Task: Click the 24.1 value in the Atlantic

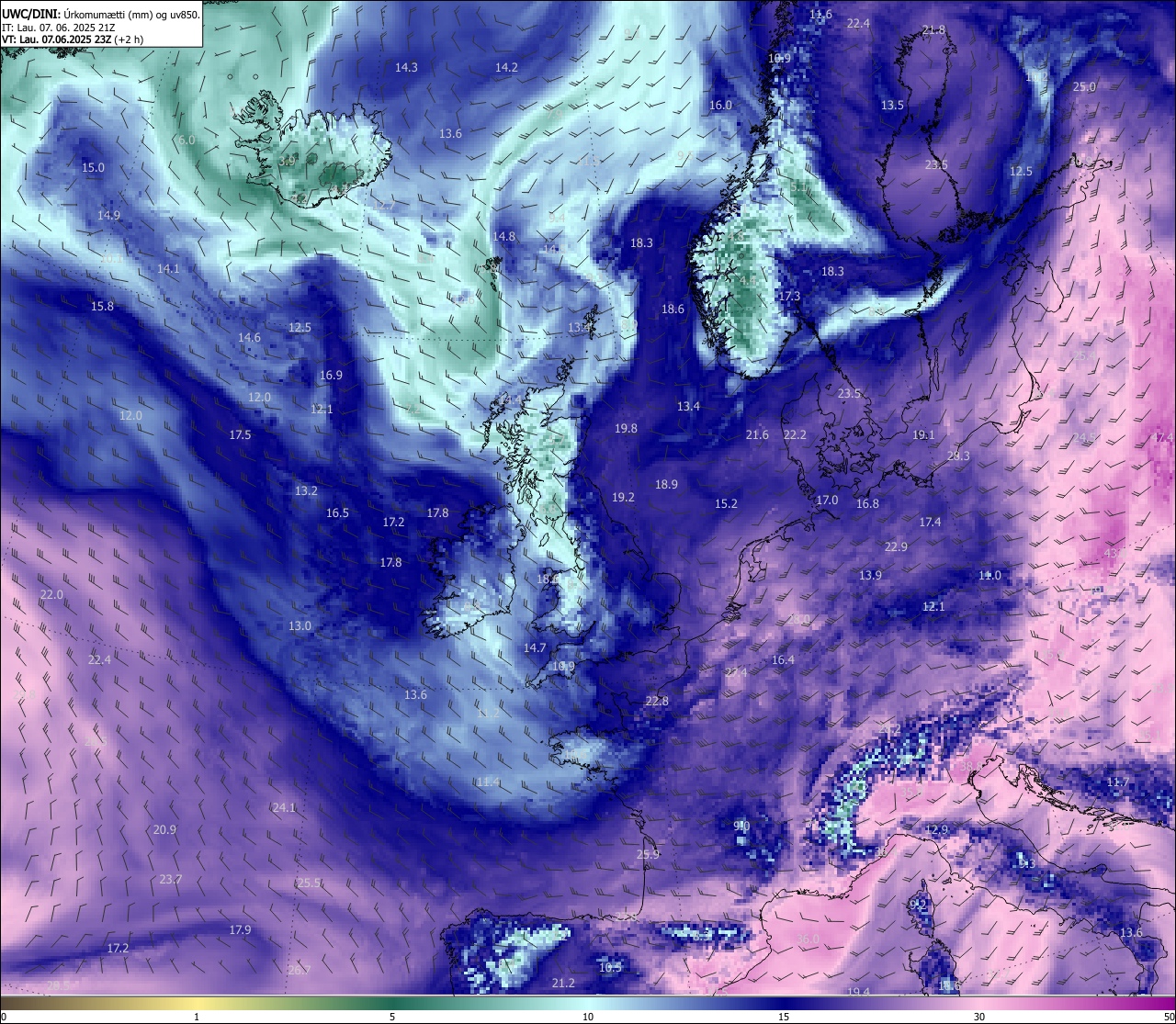Action: (x=284, y=807)
